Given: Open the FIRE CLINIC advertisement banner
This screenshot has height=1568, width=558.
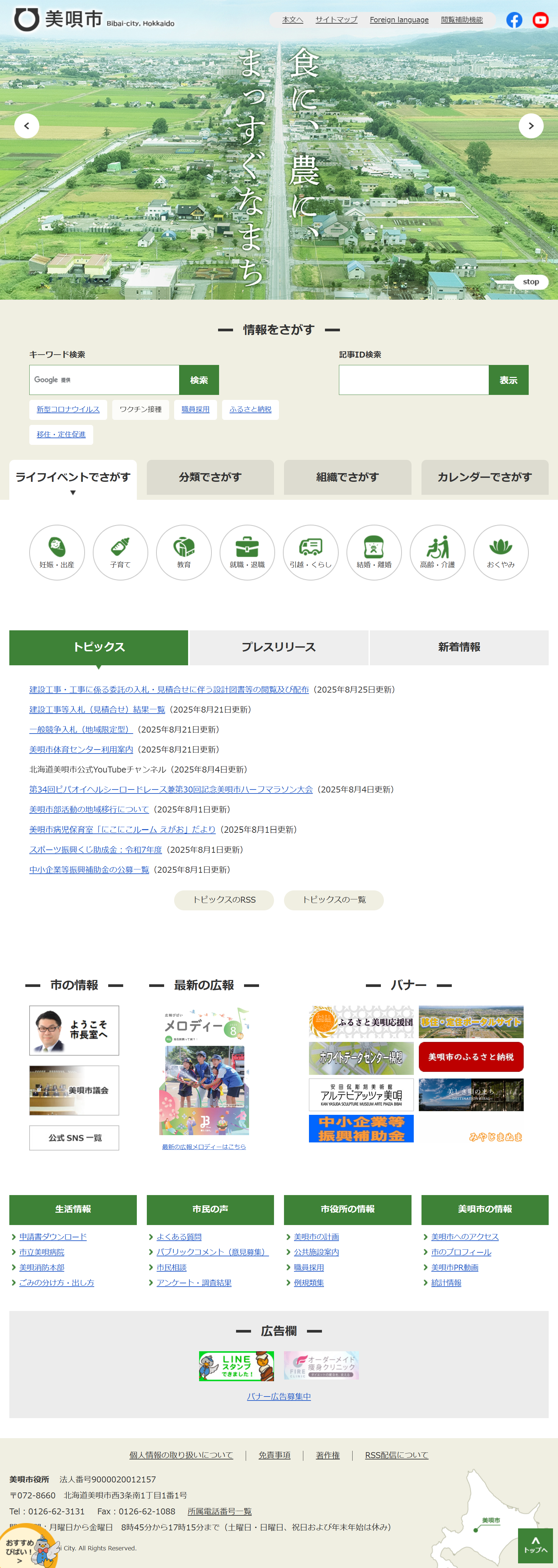Looking at the screenshot, I should pyautogui.click(x=321, y=1366).
